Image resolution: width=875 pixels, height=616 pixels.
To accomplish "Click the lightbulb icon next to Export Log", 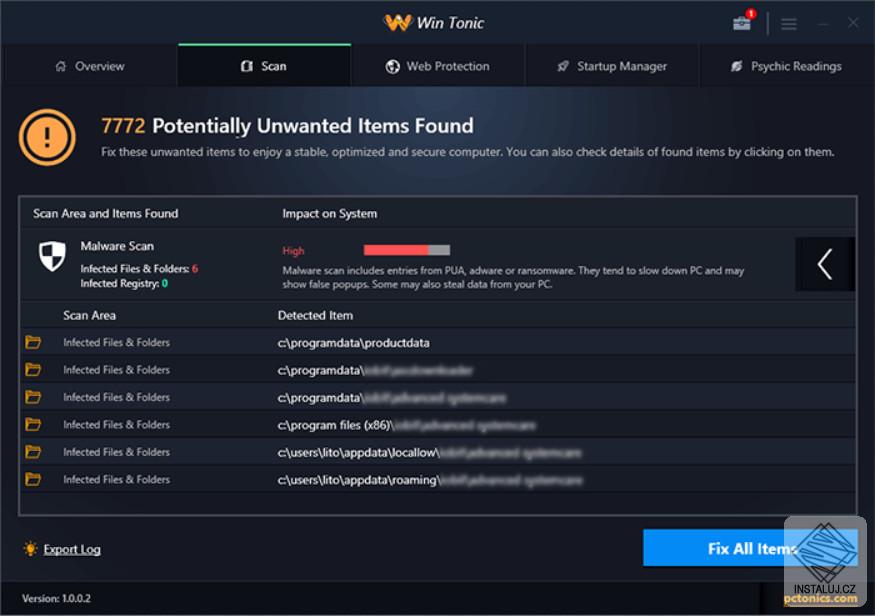I will pos(31,549).
